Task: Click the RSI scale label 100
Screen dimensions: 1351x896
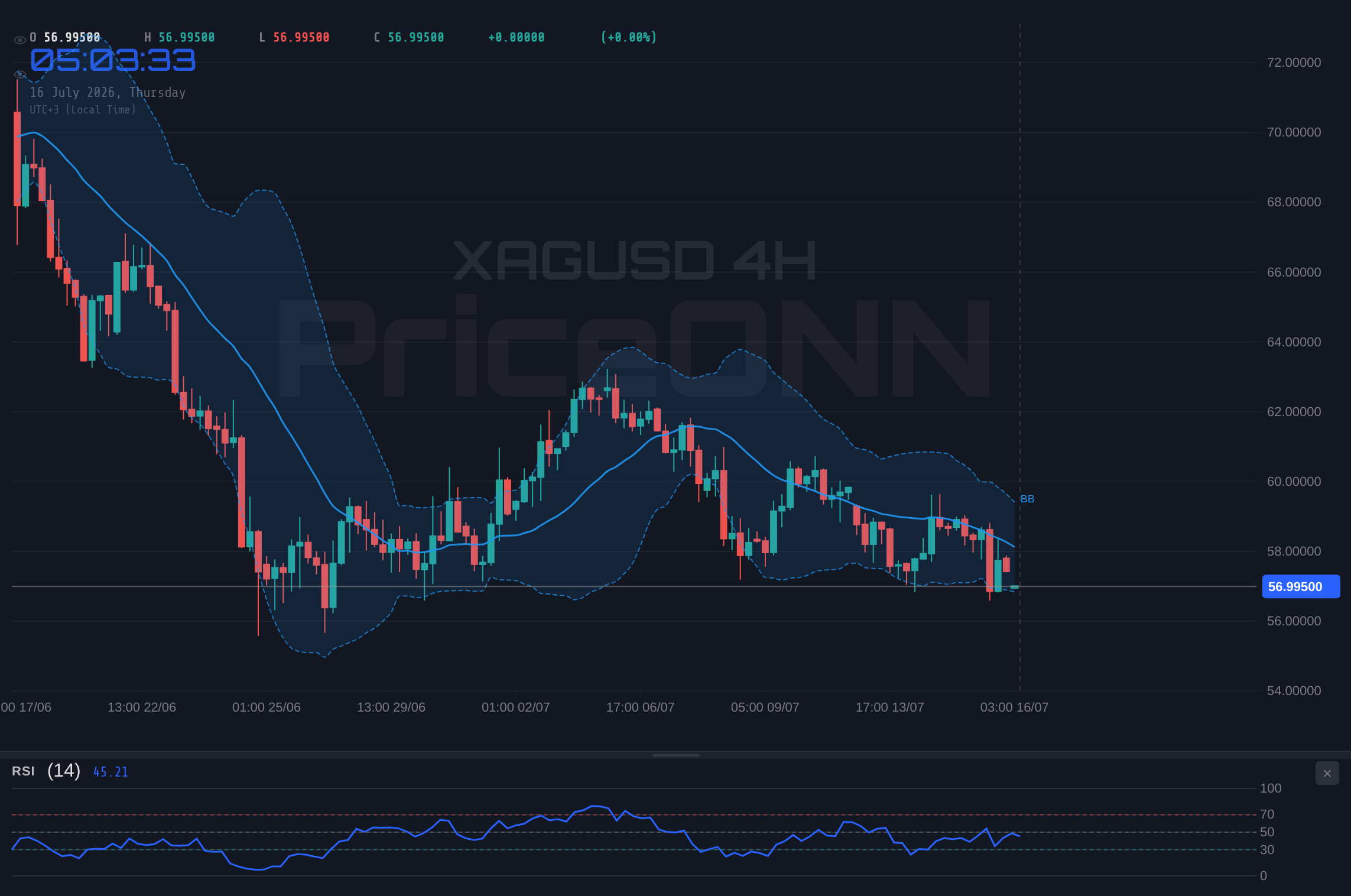Action: [x=1271, y=788]
